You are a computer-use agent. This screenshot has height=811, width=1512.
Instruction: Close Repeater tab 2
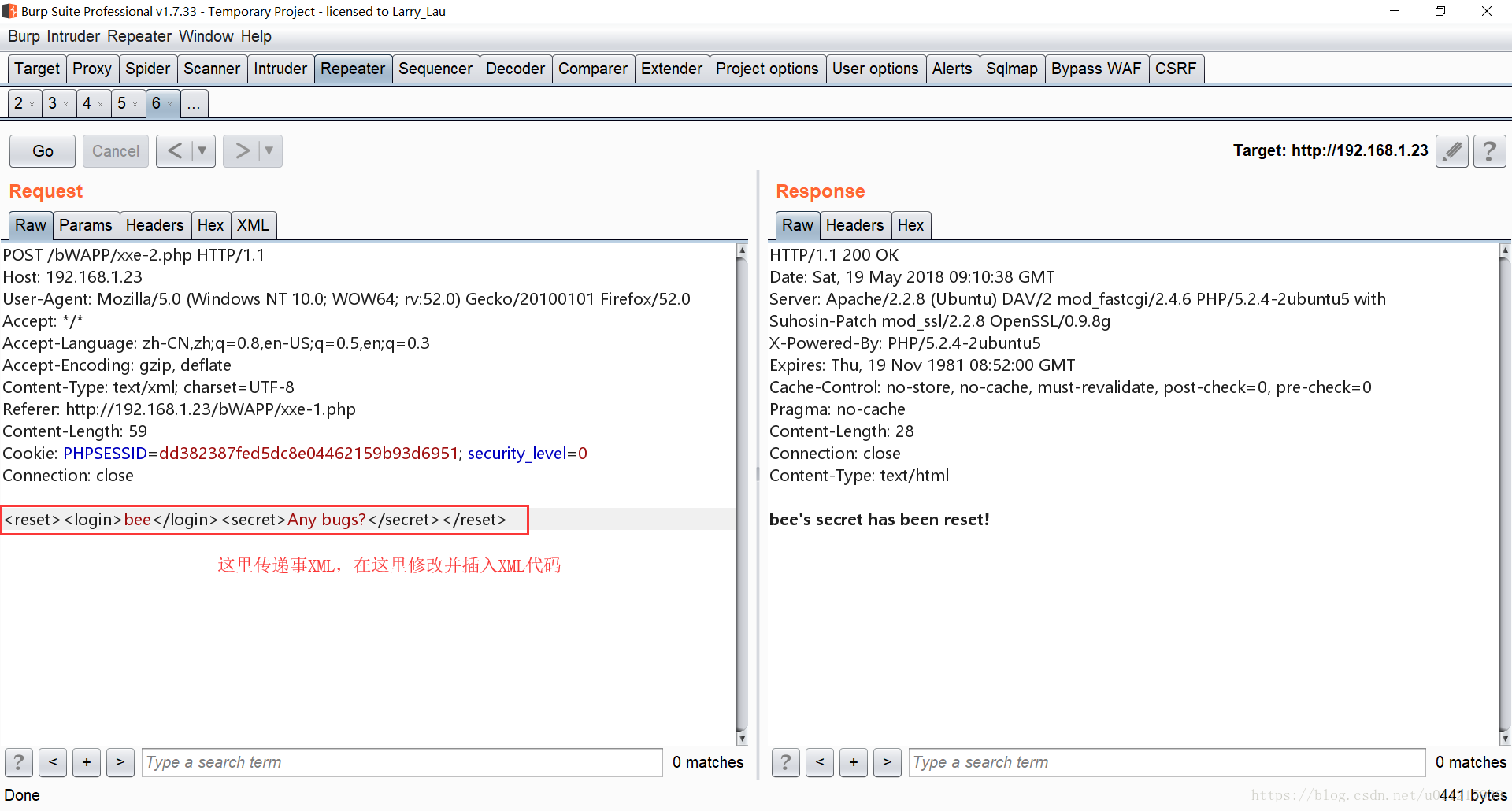click(x=31, y=105)
